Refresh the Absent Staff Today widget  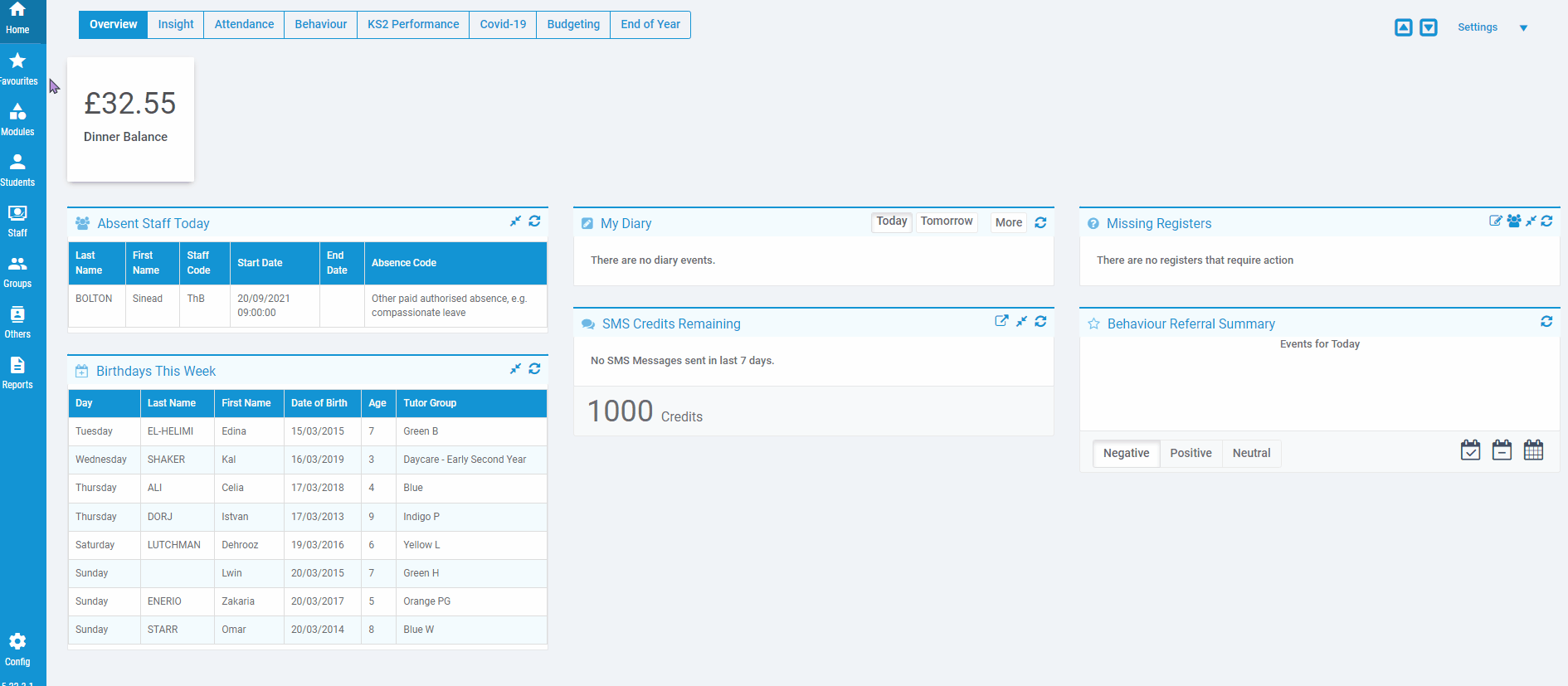(x=534, y=221)
